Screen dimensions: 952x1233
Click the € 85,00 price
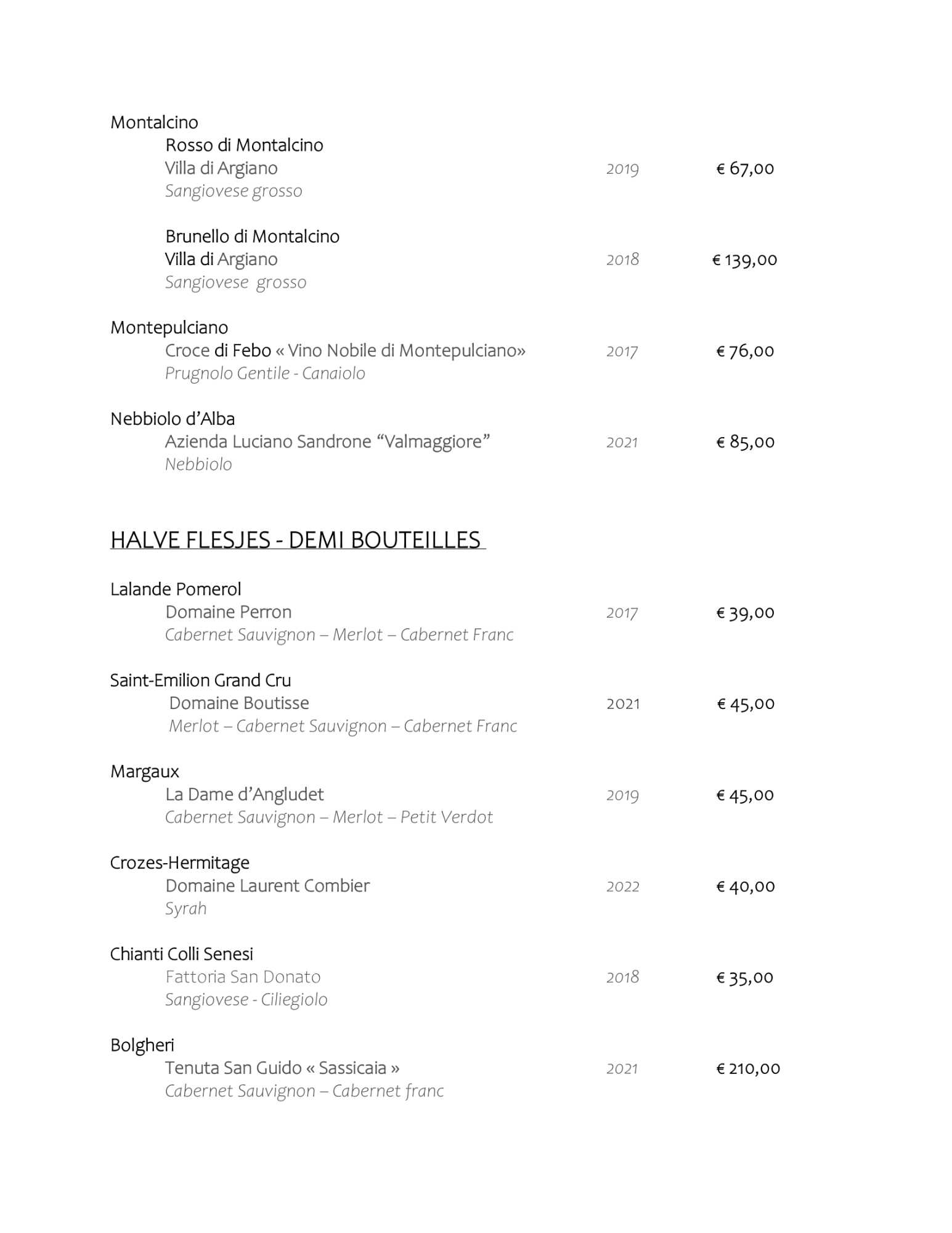point(745,442)
